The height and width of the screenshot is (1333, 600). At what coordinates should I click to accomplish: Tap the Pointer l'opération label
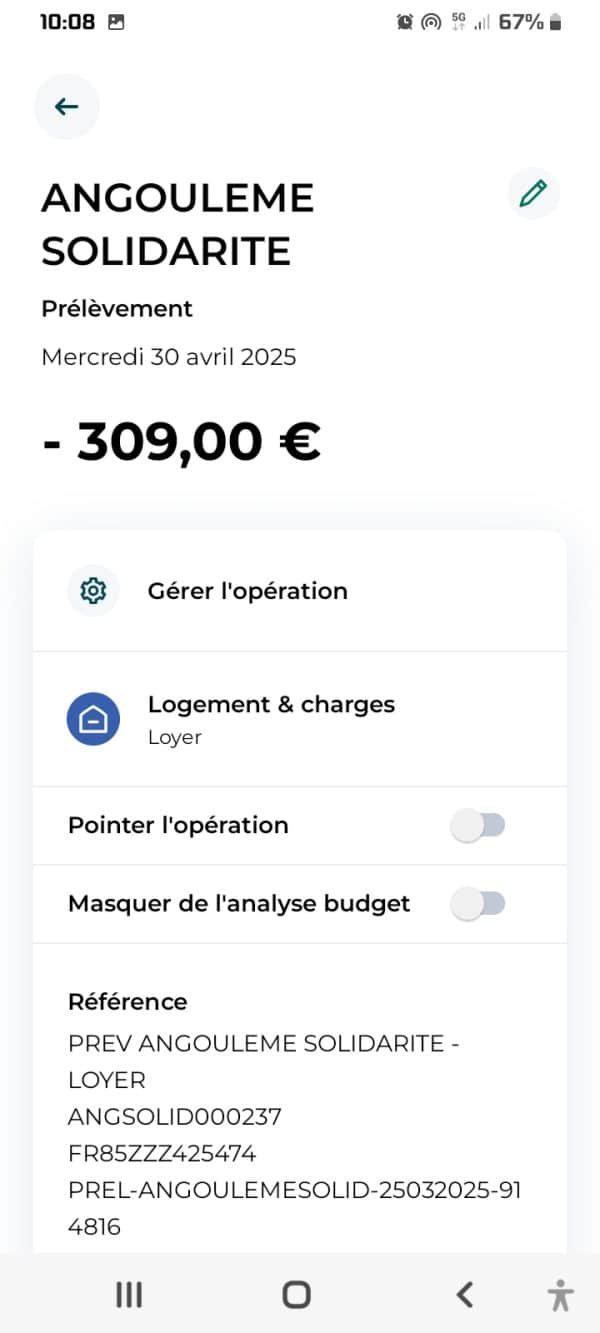(178, 826)
